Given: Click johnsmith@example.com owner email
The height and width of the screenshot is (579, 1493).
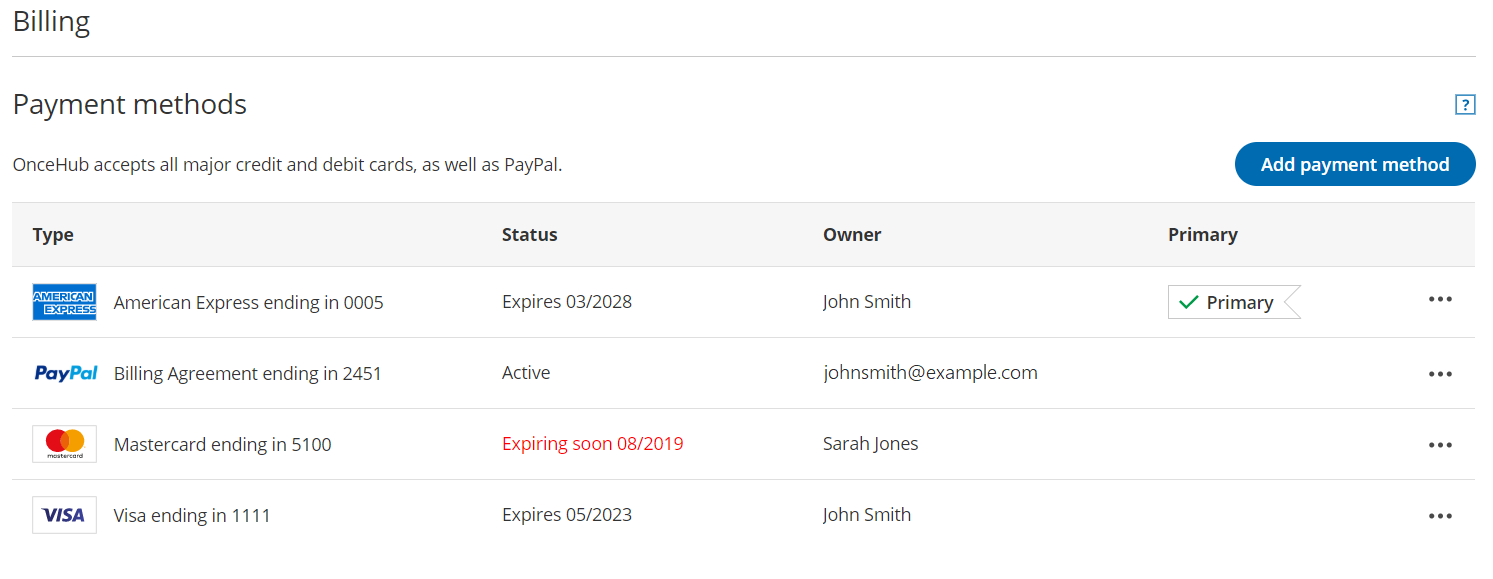Looking at the screenshot, I should tap(930, 373).
